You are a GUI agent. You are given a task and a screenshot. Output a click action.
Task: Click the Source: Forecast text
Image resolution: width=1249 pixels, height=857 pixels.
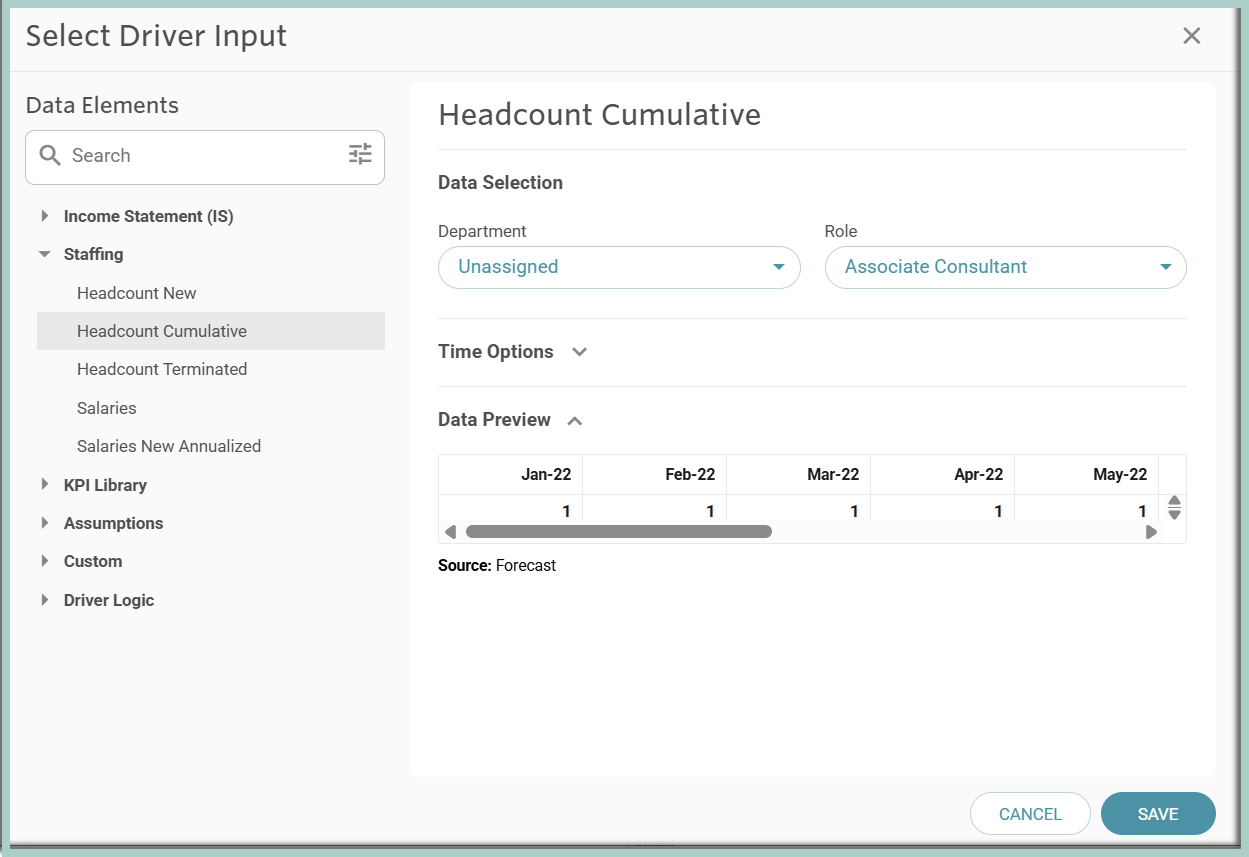pyautogui.click(x=497, y=565)
